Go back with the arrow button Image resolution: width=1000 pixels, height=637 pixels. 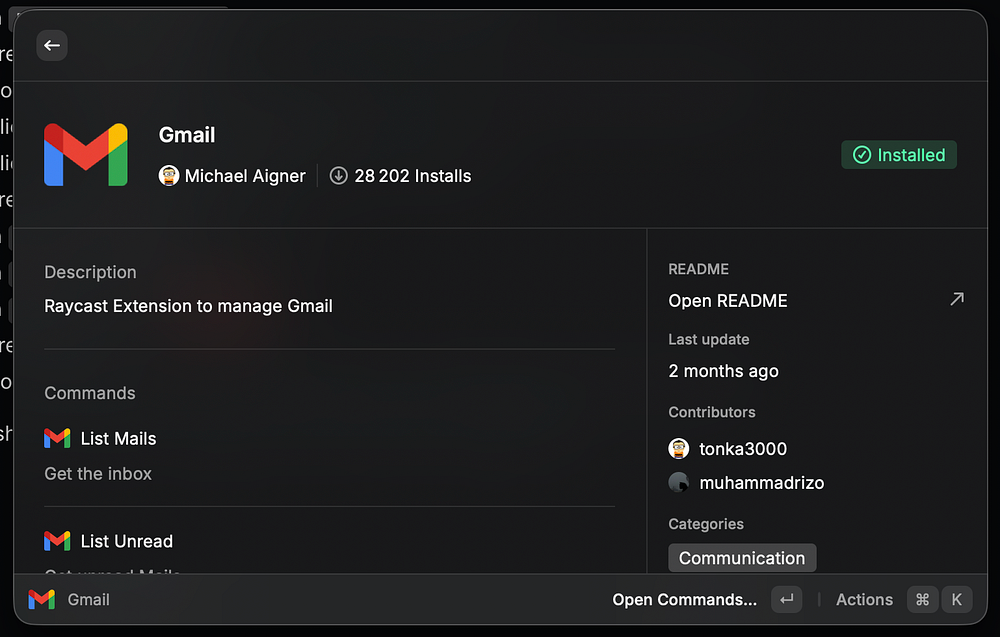tap(52, 45)
